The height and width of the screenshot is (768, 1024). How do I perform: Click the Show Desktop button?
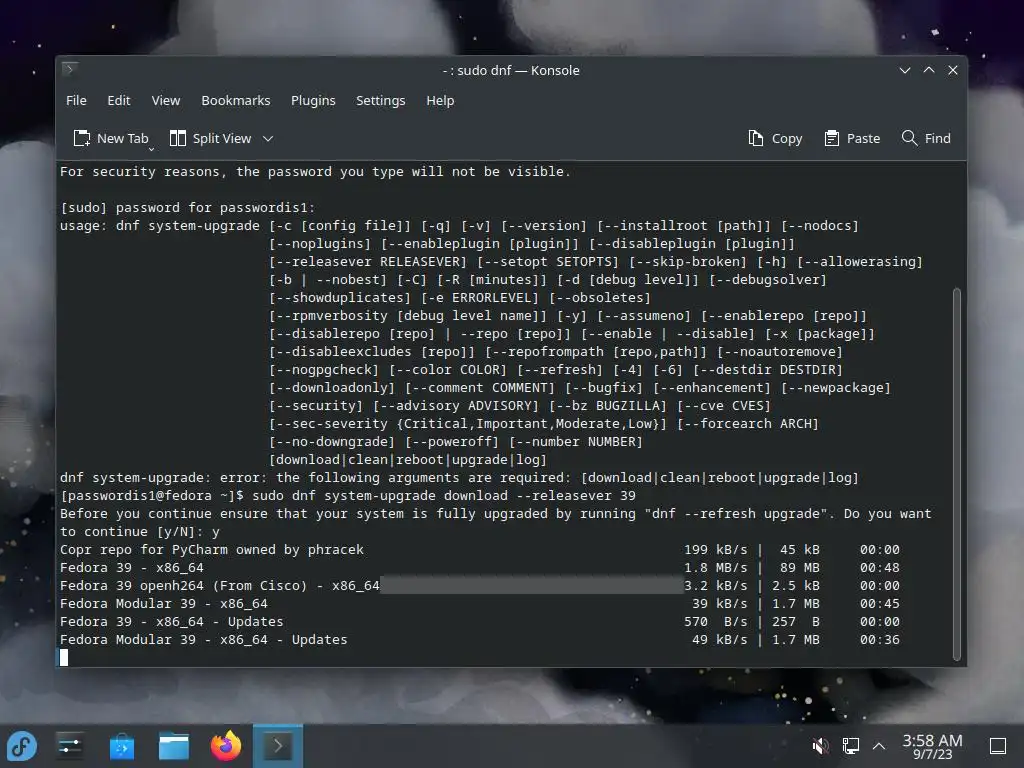[x=997, y=746]
